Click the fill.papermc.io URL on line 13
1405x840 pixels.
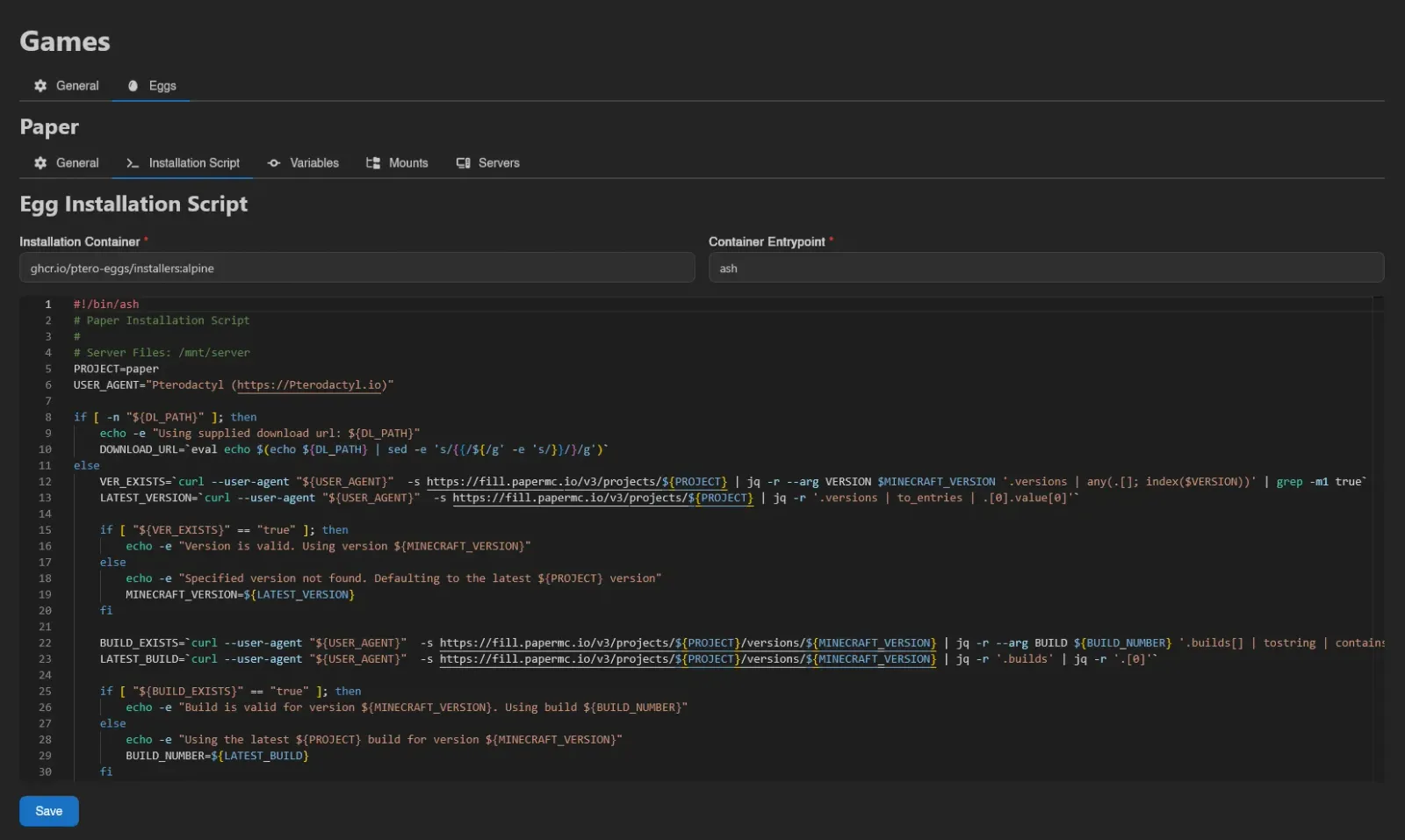603,498
